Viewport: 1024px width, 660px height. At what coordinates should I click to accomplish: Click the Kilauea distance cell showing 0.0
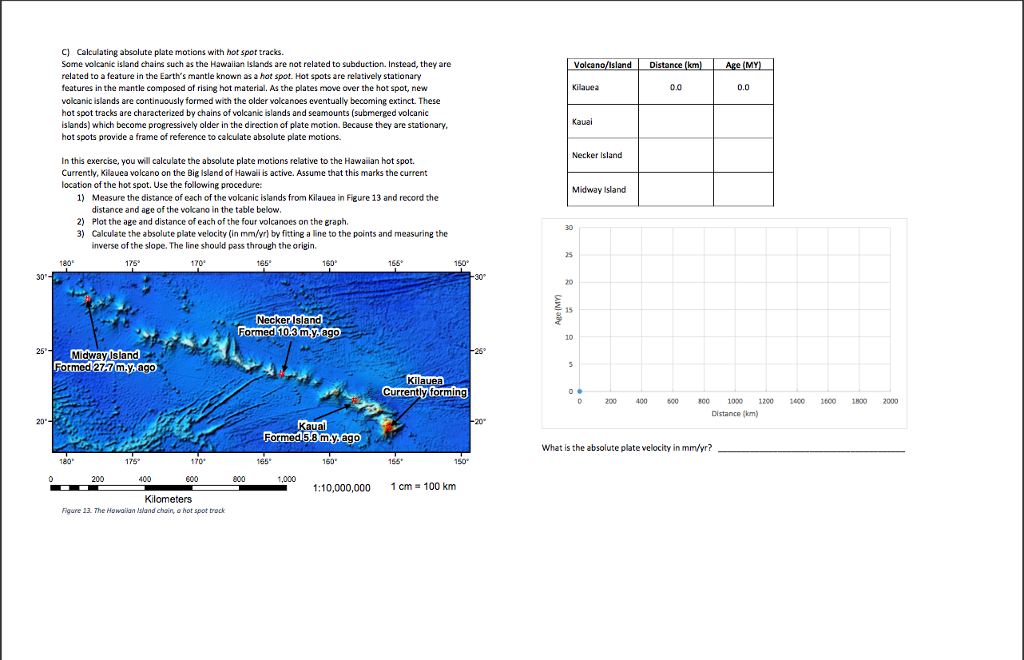point(675,87)
